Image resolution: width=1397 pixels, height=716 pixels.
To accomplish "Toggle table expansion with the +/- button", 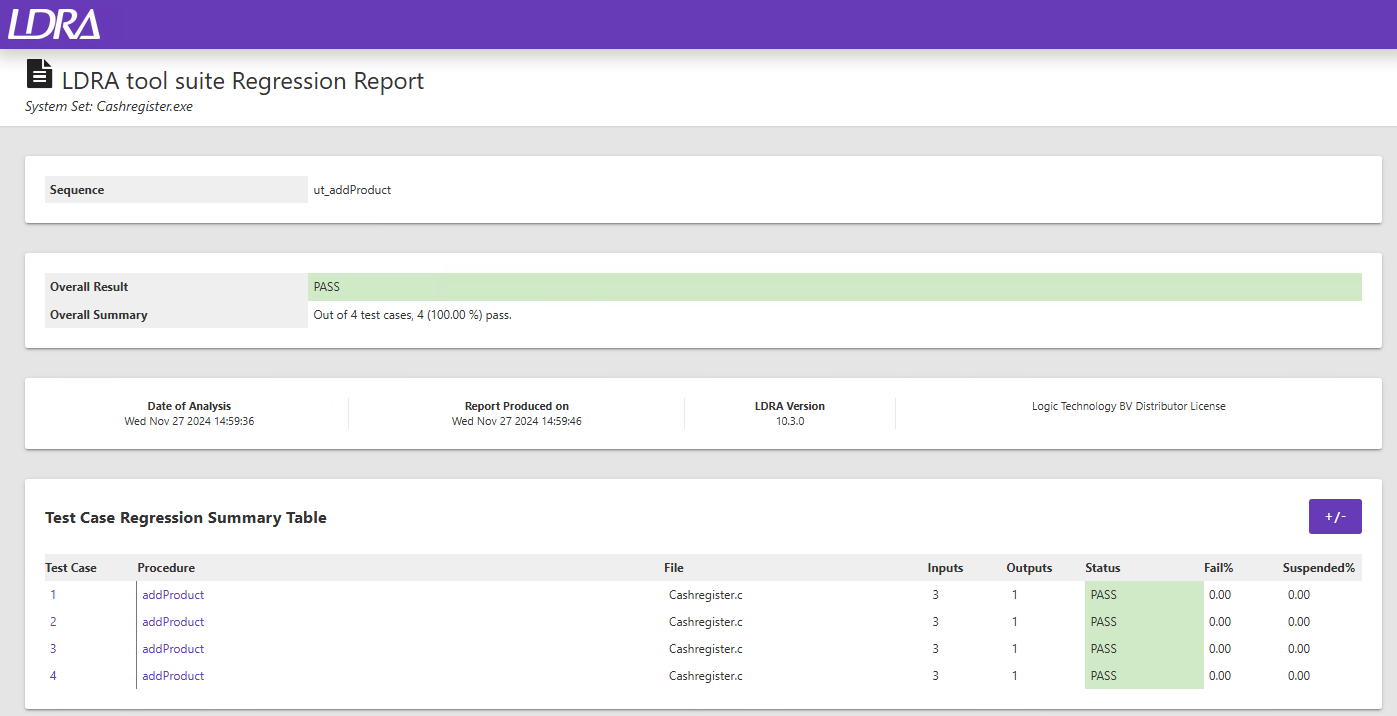I will click(1335, 516).
